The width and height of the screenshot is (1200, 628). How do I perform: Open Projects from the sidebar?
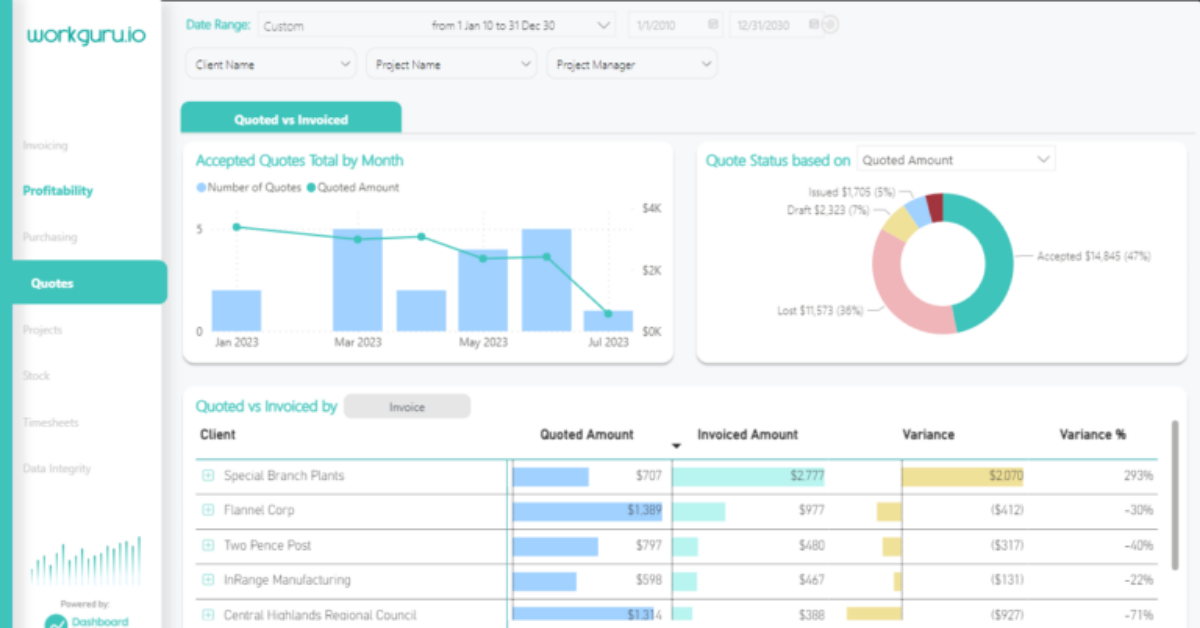[42, 330]
